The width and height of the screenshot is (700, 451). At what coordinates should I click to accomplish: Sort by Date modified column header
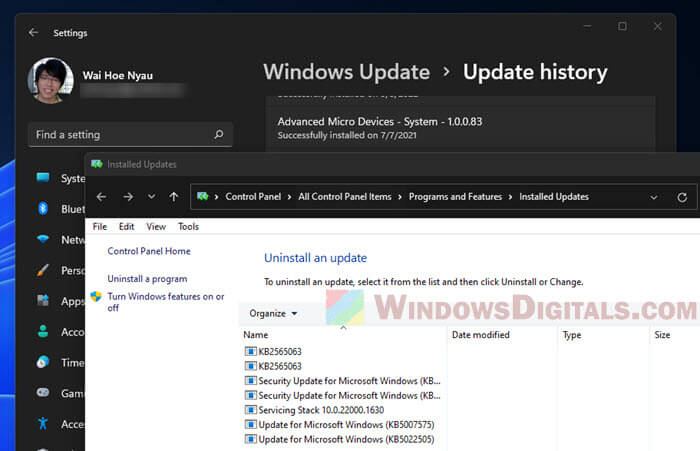pyautogui.click(x=502, y=335)
